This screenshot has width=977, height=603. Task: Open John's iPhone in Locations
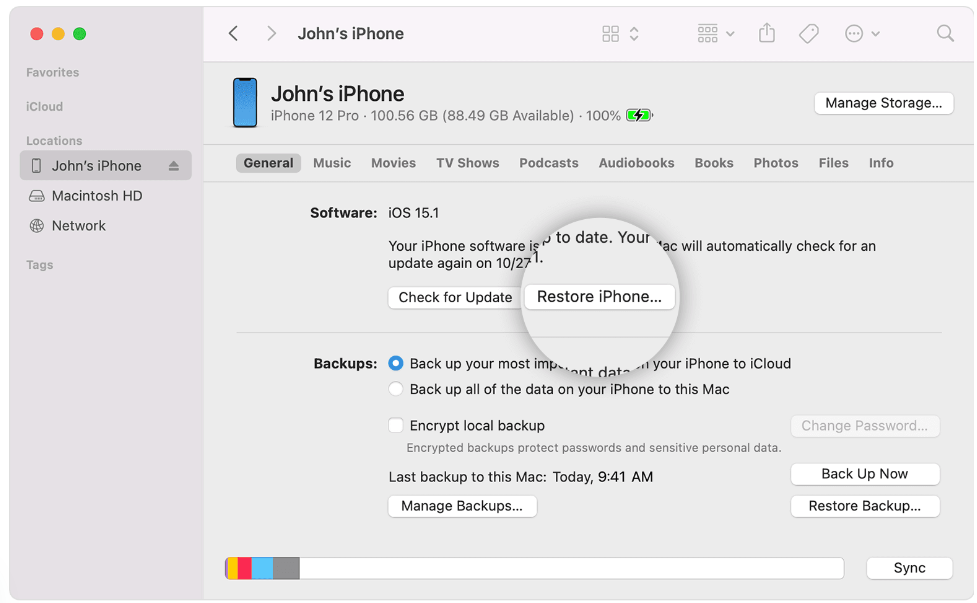(x=105, y=166)
